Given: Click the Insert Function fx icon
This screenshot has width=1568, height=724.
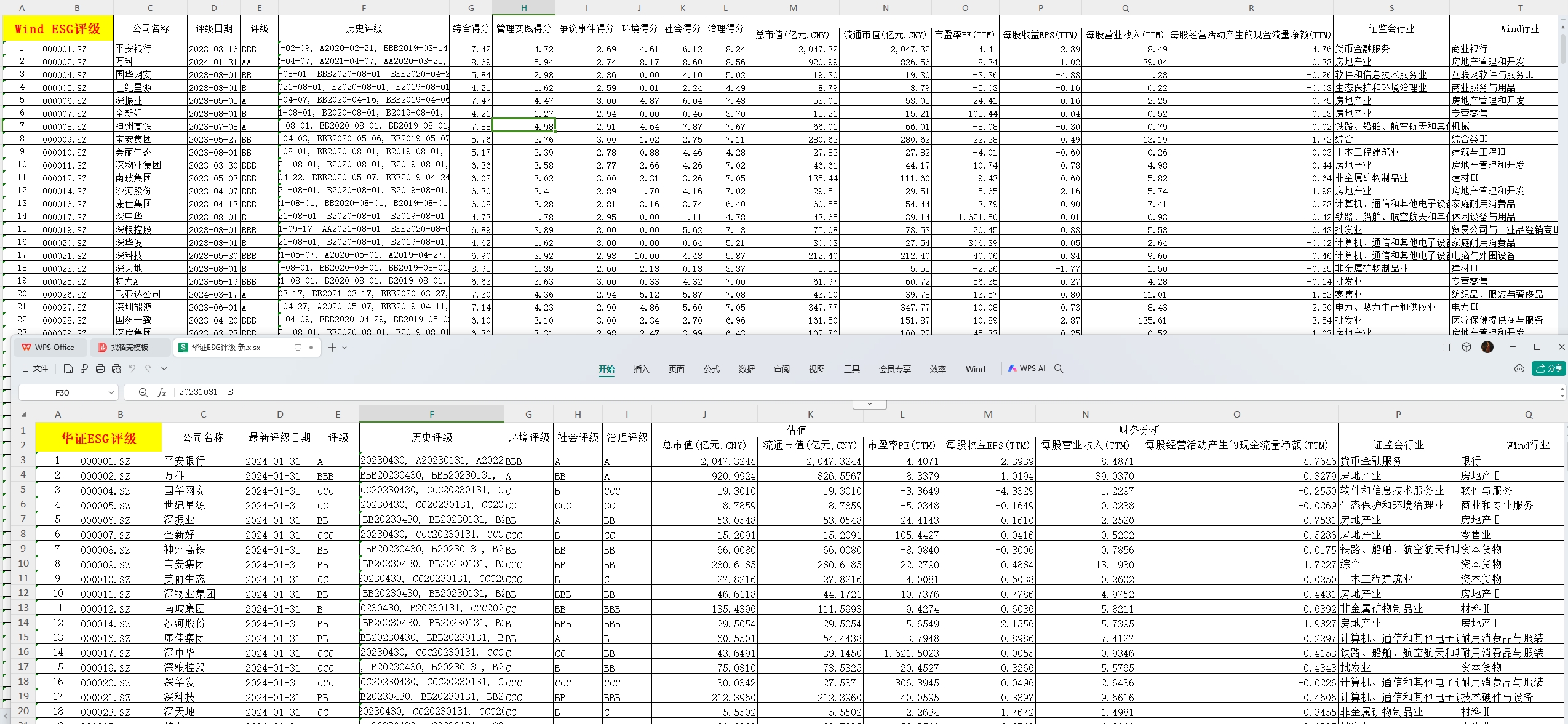Looking at the screenshot, I should (162, 392).
